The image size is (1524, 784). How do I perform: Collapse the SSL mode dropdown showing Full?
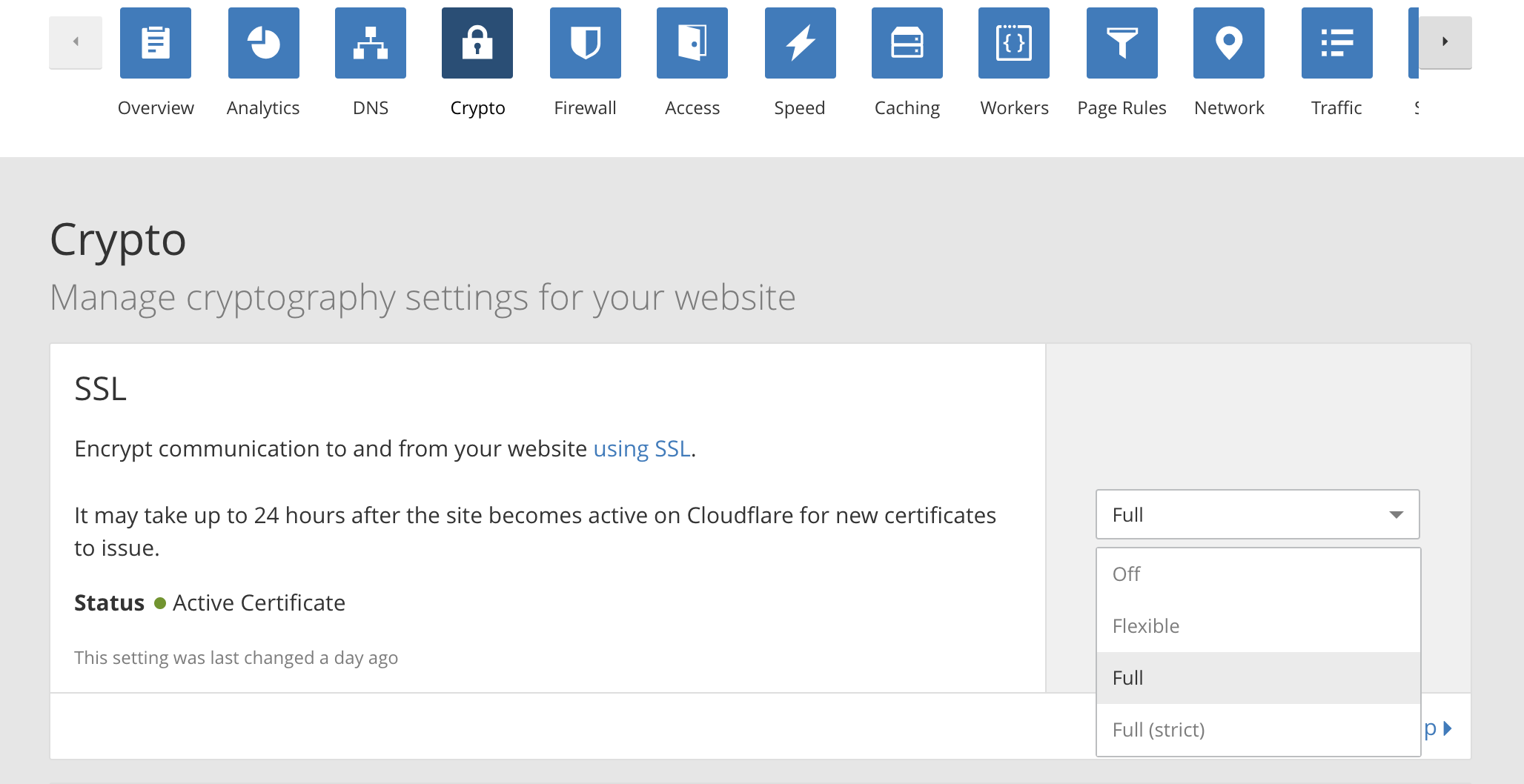tap(1257, 514)
